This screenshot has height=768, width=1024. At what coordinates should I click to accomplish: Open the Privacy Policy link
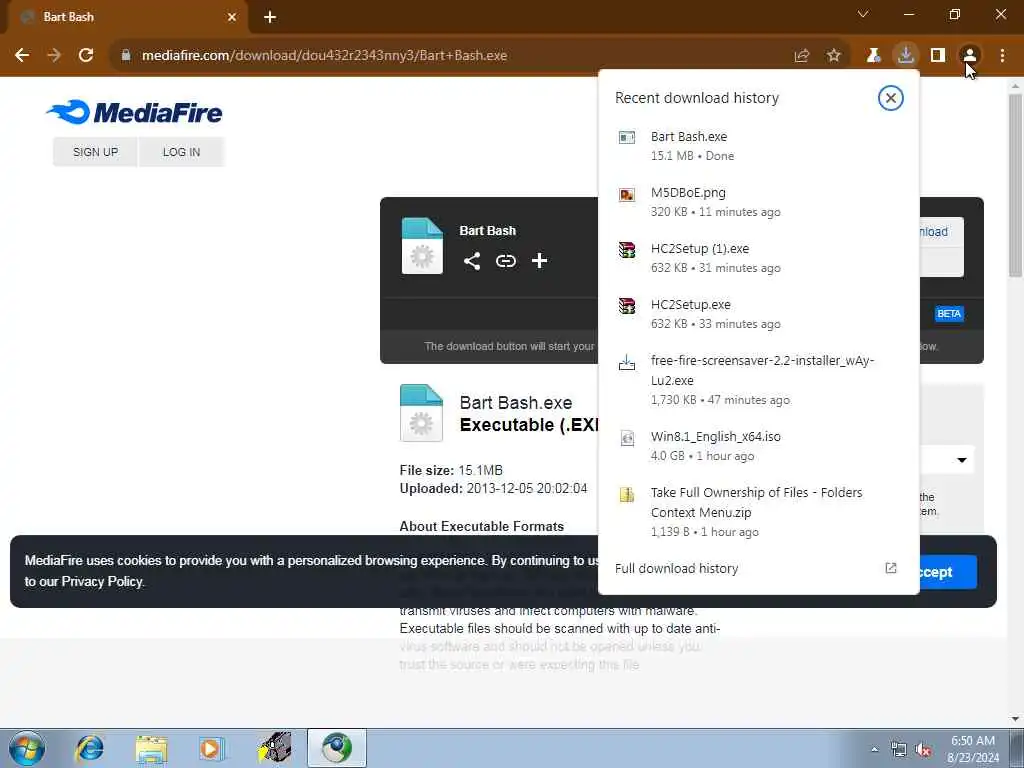tap(103, 581)
